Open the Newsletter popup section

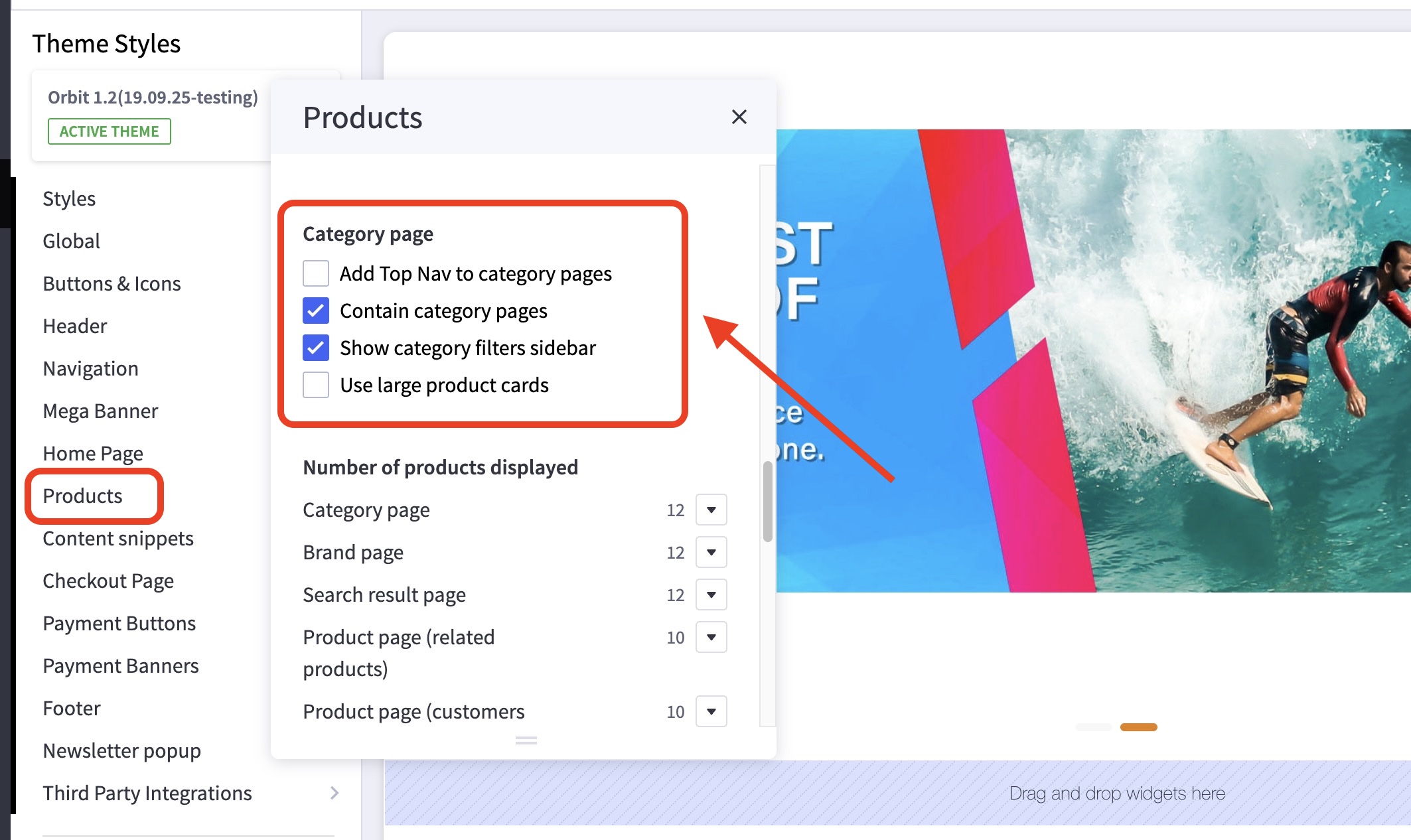[121, 750]
